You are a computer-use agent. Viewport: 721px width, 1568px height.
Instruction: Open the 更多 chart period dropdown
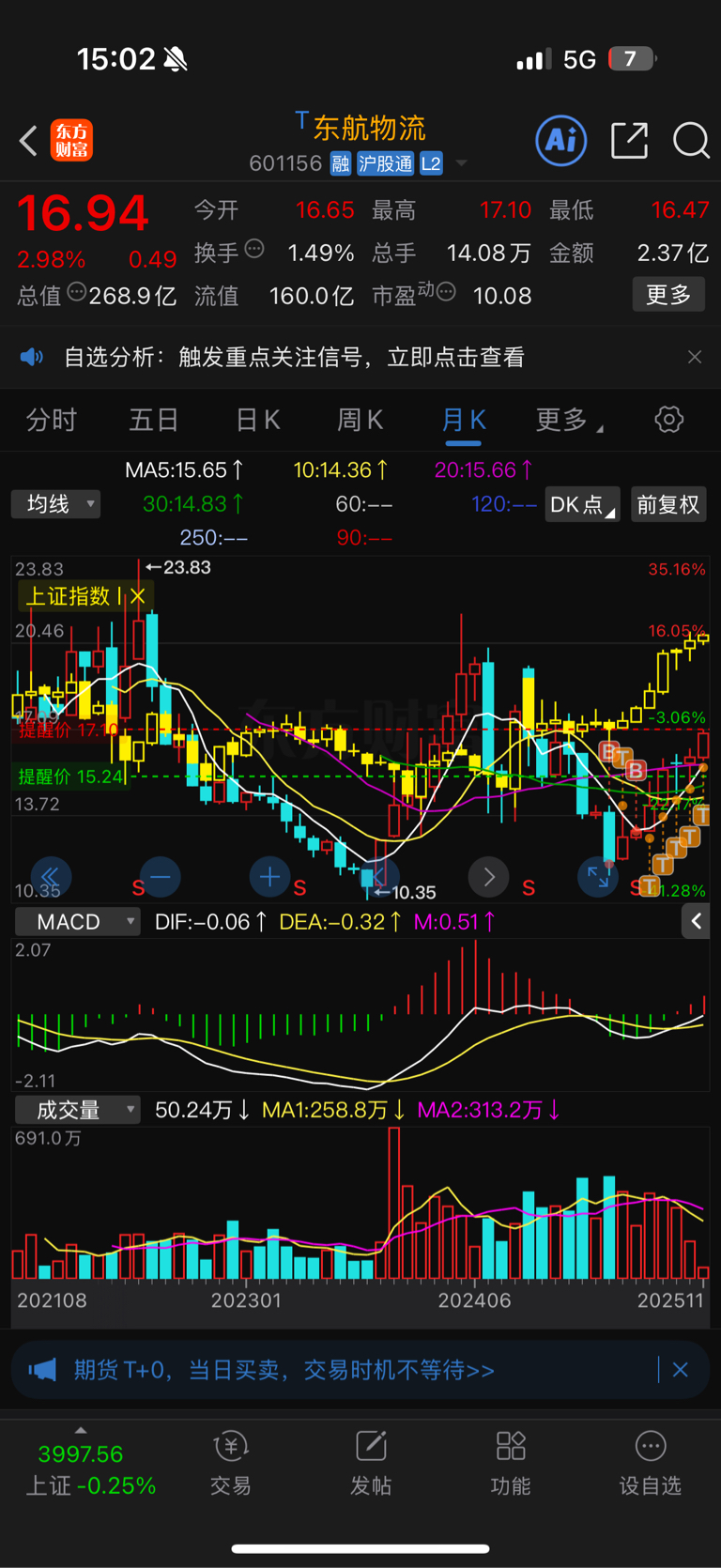pos(569,420)
